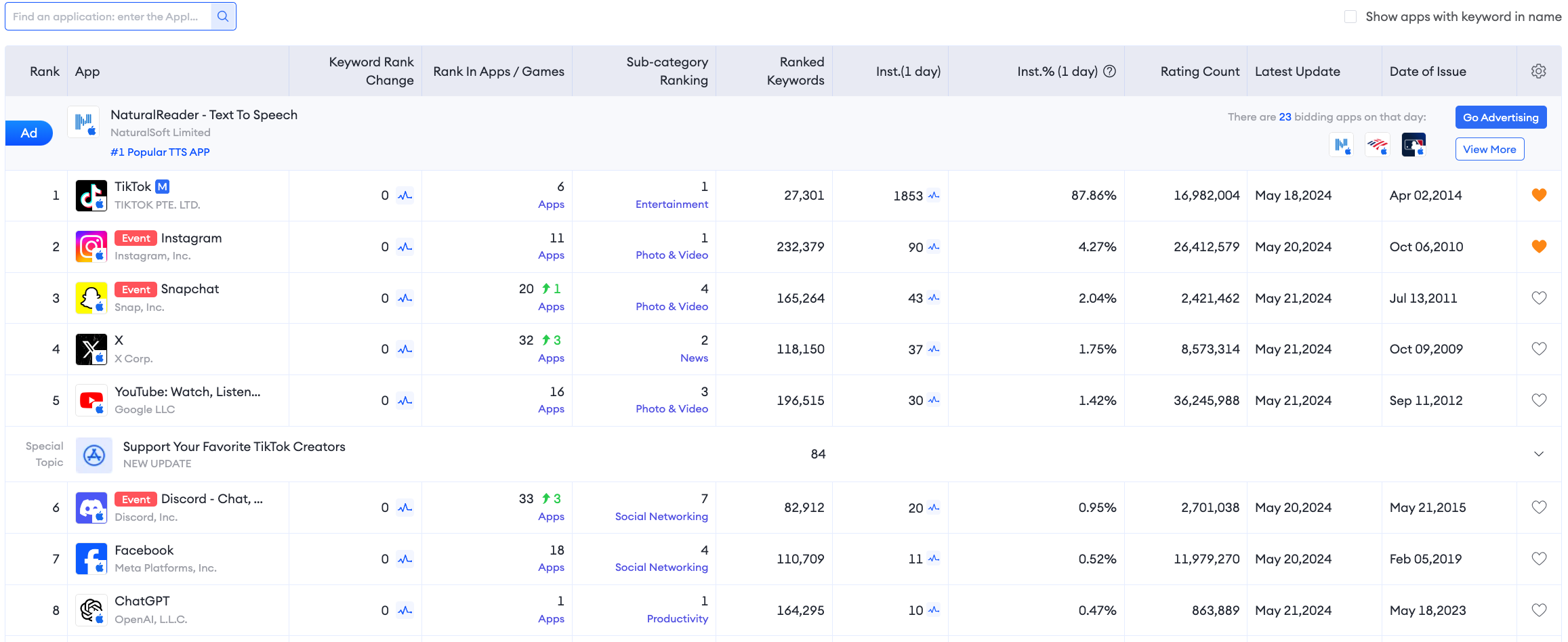Open ChatGPT app icon
The width and height of the screenshot is (1568, 642).
click(x=91, y=610)
